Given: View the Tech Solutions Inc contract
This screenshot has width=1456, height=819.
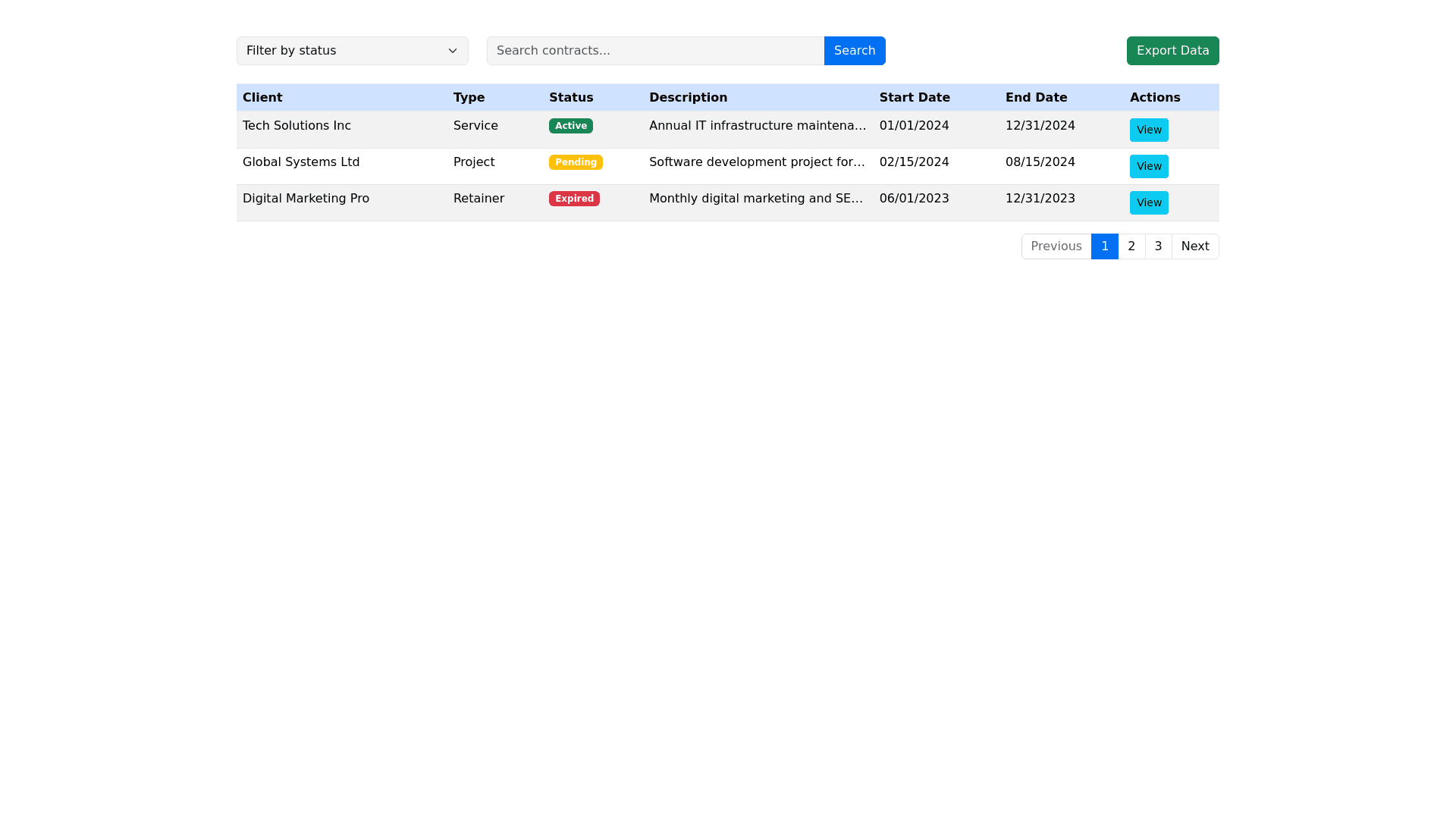Looking at the screenshot, I should (1148, 130).
